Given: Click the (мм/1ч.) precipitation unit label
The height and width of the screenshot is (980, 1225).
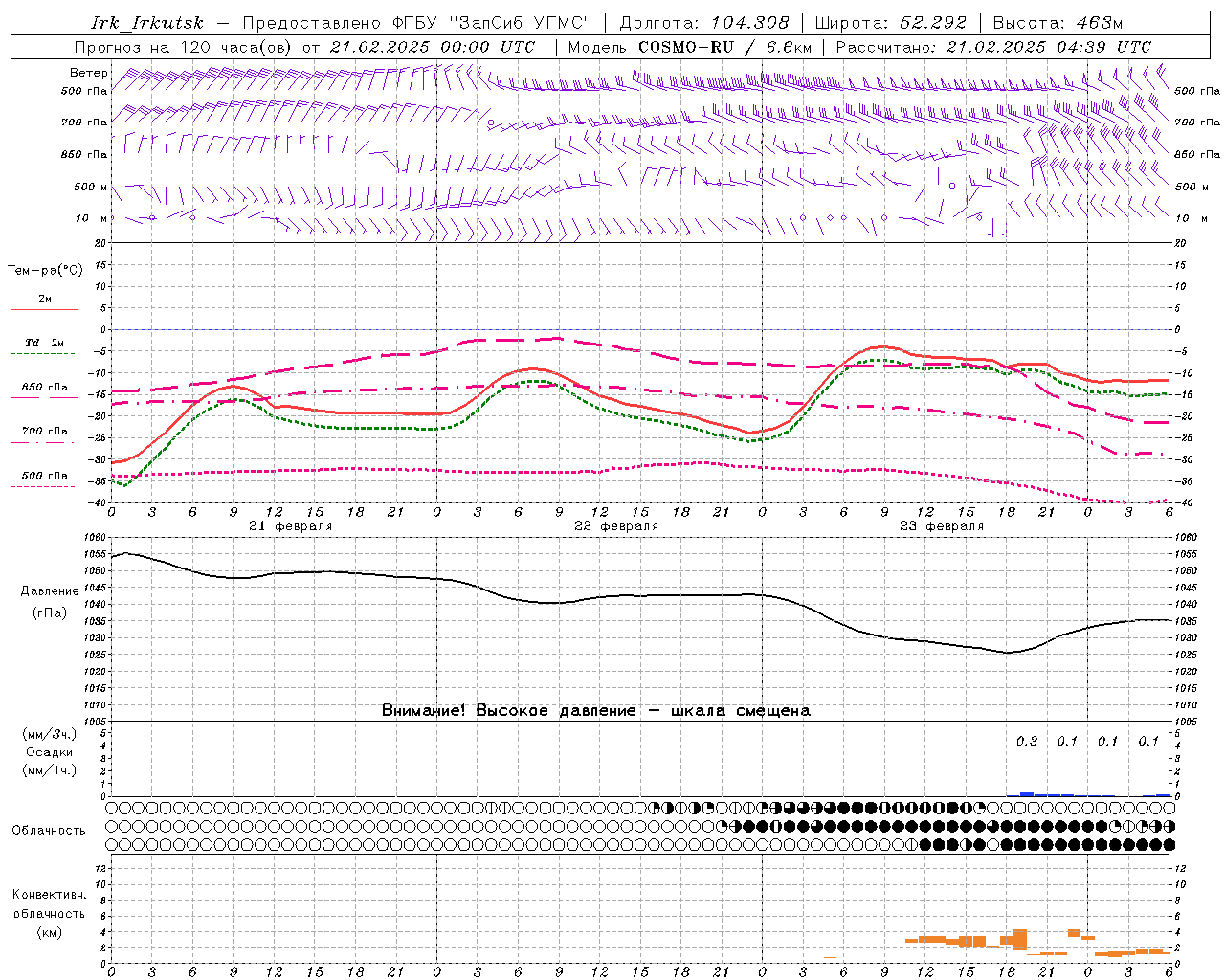Looking at the screenshot, I should (50, 770).
